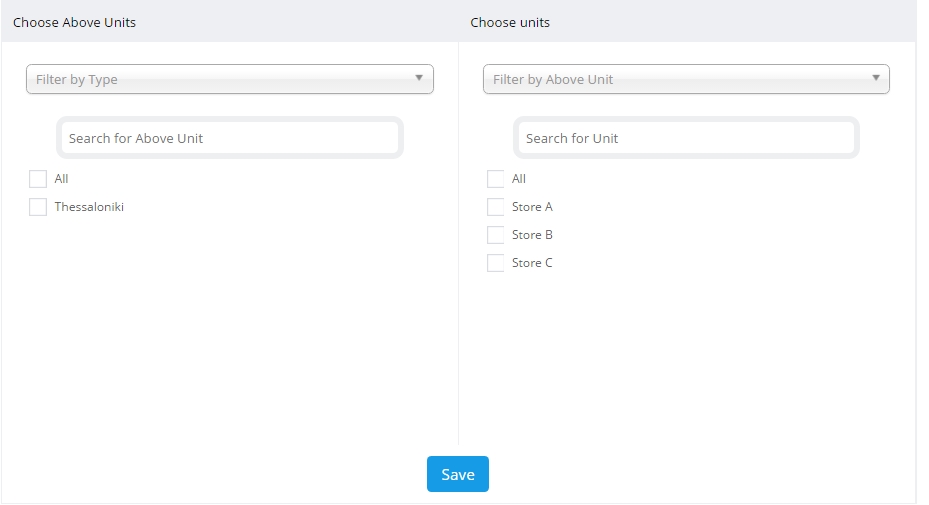Check the All box in the units column
This screenshot has height=505, width=929.
[x=495, y=179]
